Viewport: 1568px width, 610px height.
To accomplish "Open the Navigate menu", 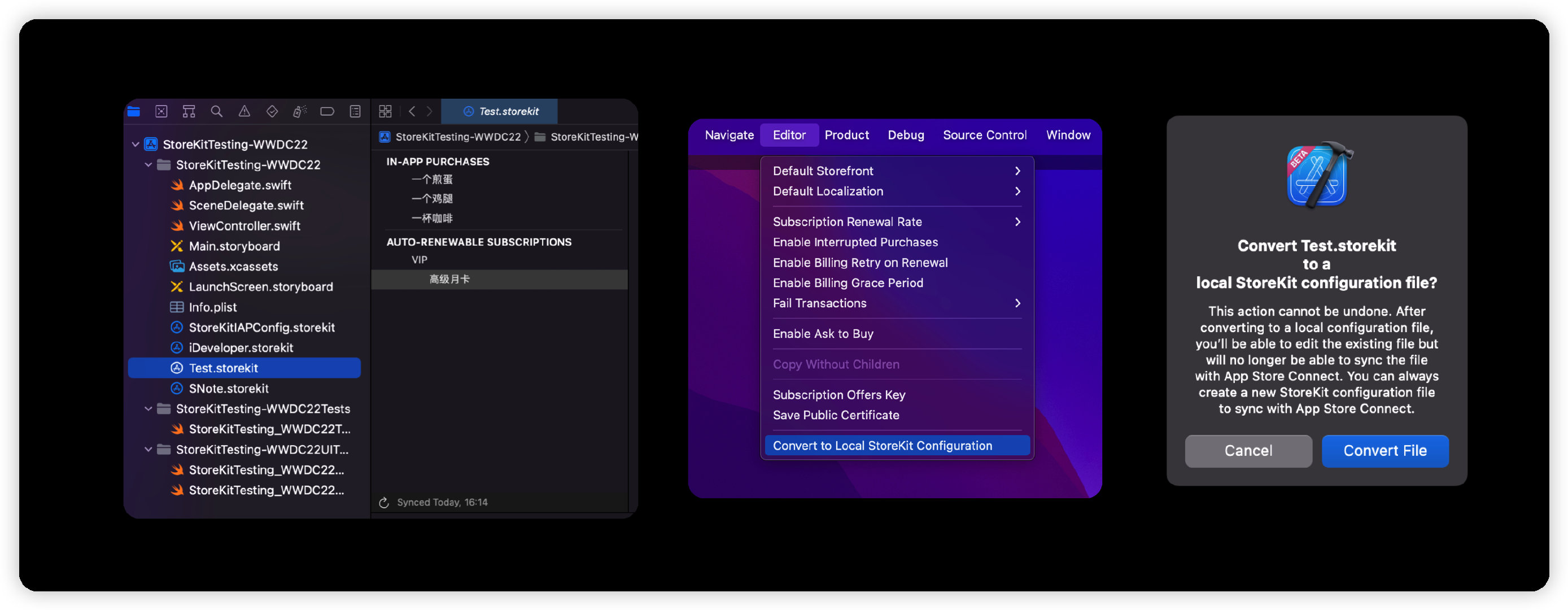I will (729, 135).
